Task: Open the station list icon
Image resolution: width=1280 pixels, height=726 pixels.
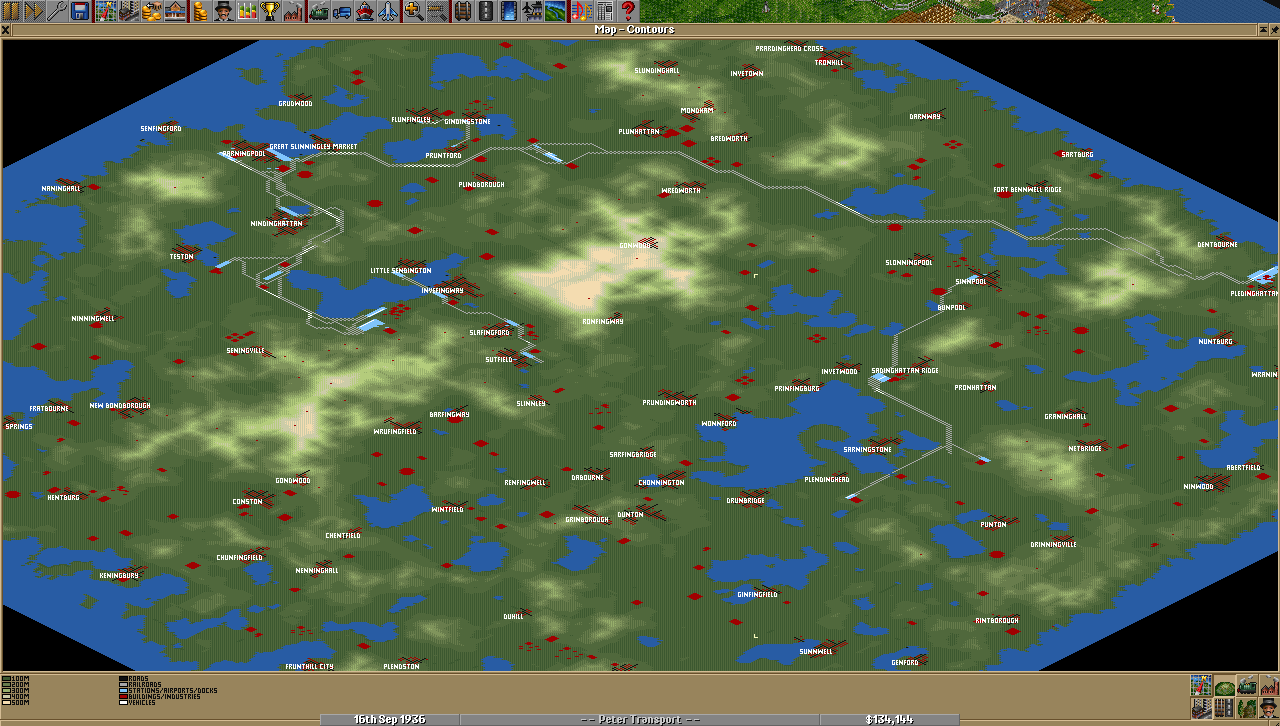Action: pyautogui.click(x=174, y=11)
